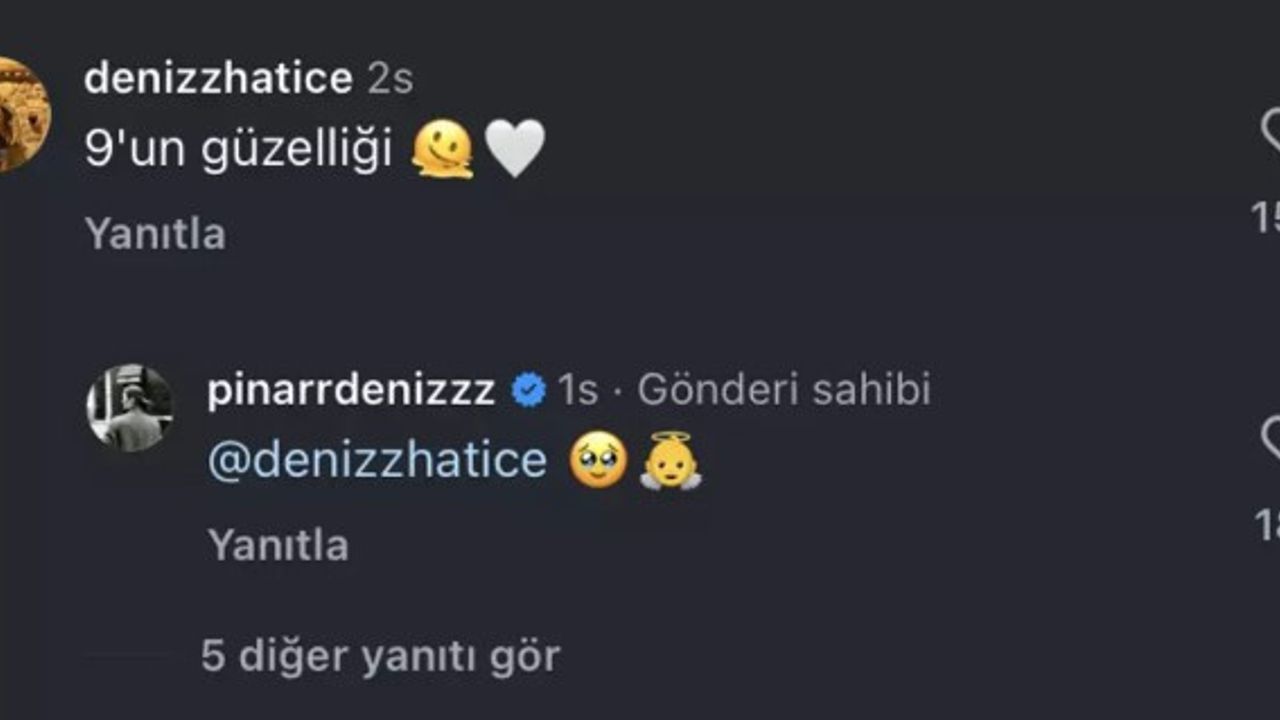Open the like count on denizzhatice's comment
The image size is (1280, 720).
(x=1266, y=217)
